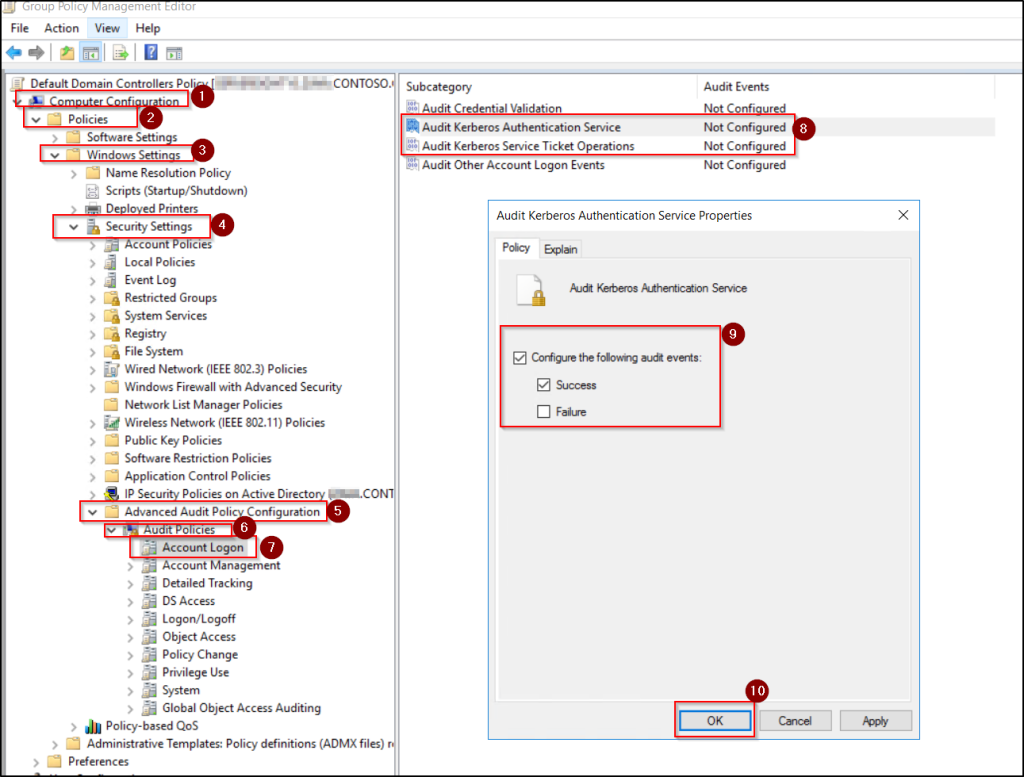Click the Up One Level folder icon
This screenshot has width=1024, height=777.
tap(66, 52)
